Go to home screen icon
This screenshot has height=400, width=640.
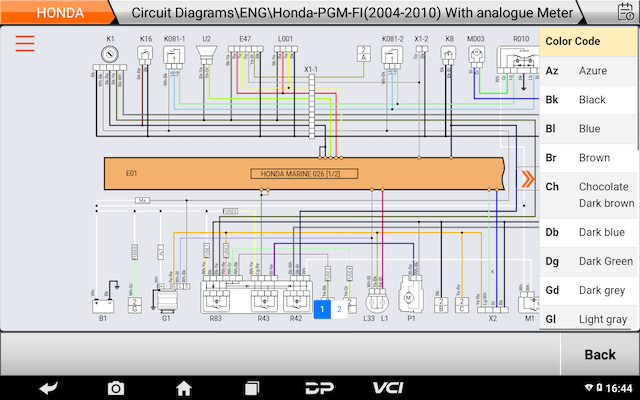click(x=184, y=388)
